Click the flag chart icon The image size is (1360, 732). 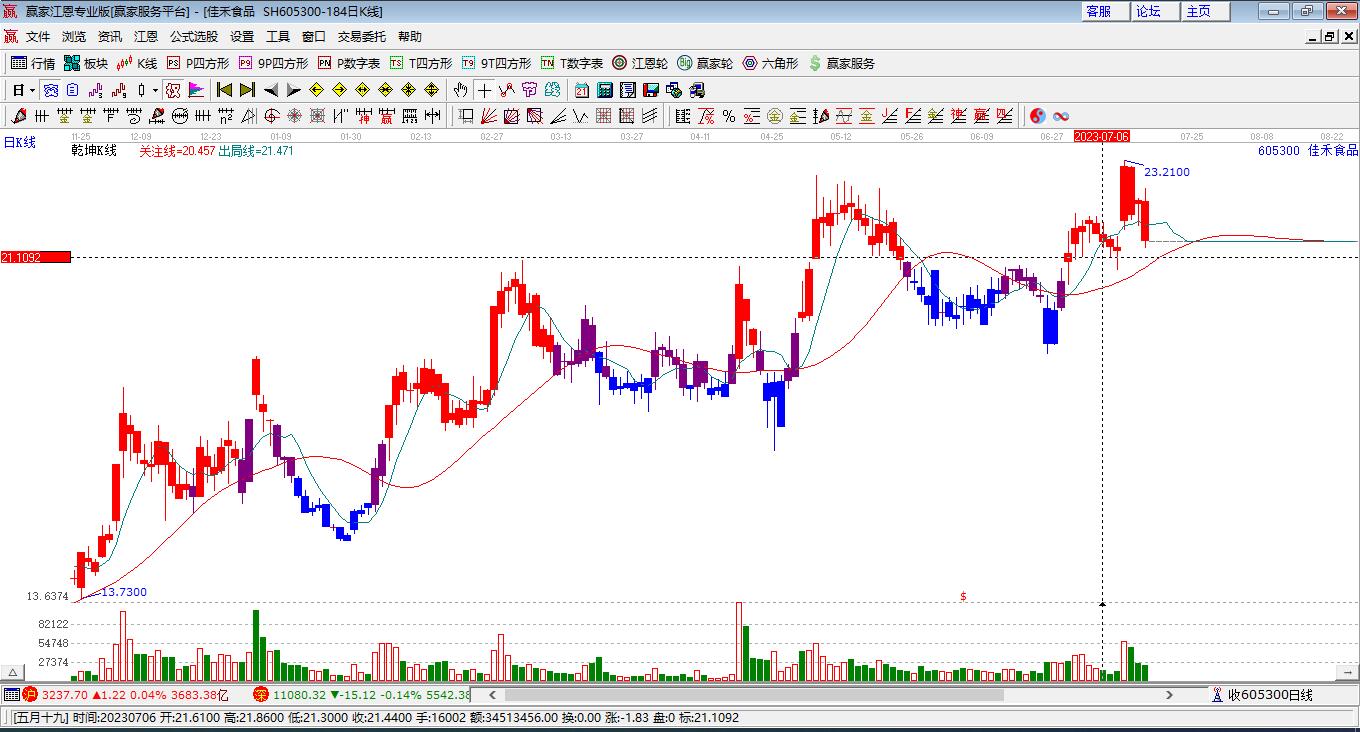coord(196,90)
